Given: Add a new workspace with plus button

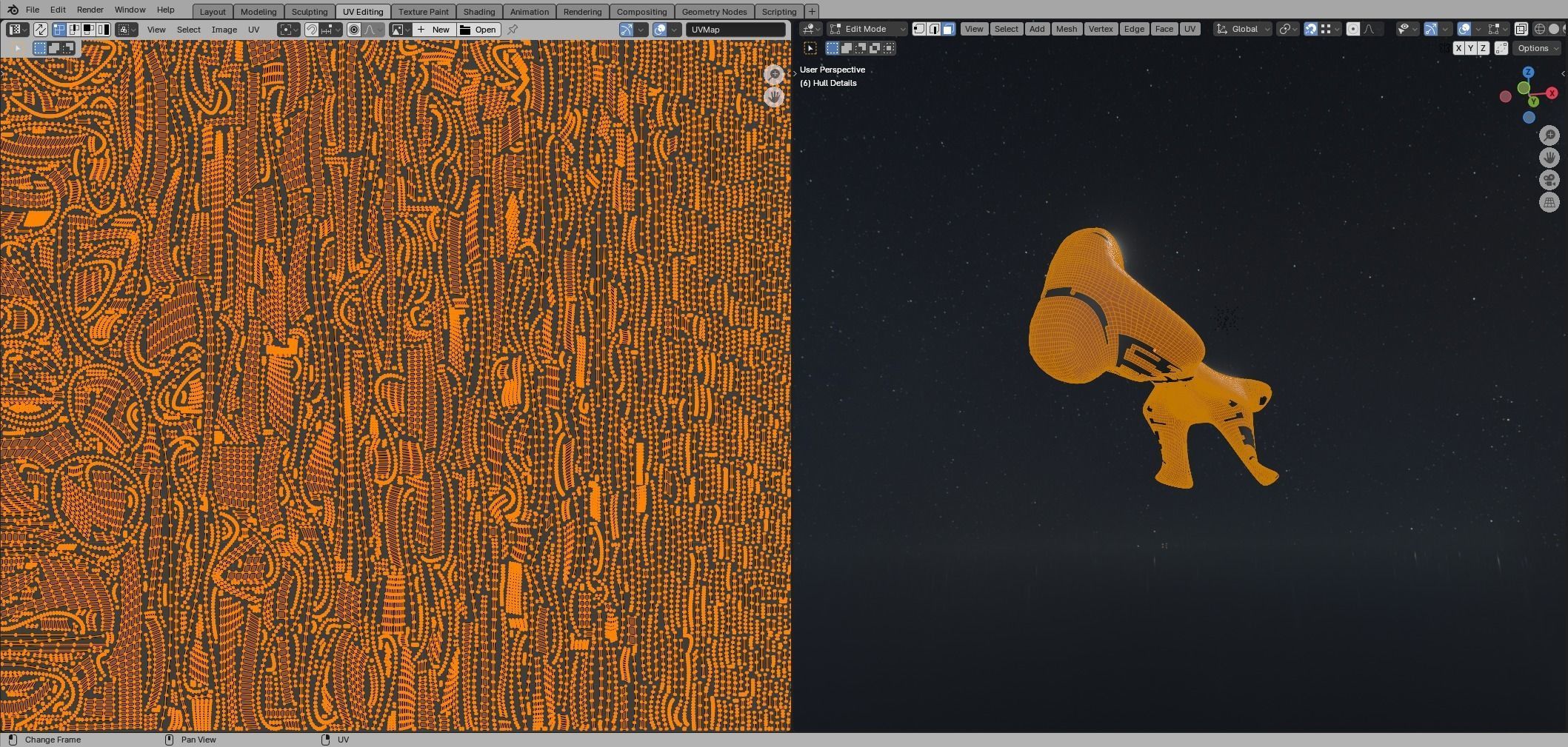Looking at the screenshot, I should [812, 11].
